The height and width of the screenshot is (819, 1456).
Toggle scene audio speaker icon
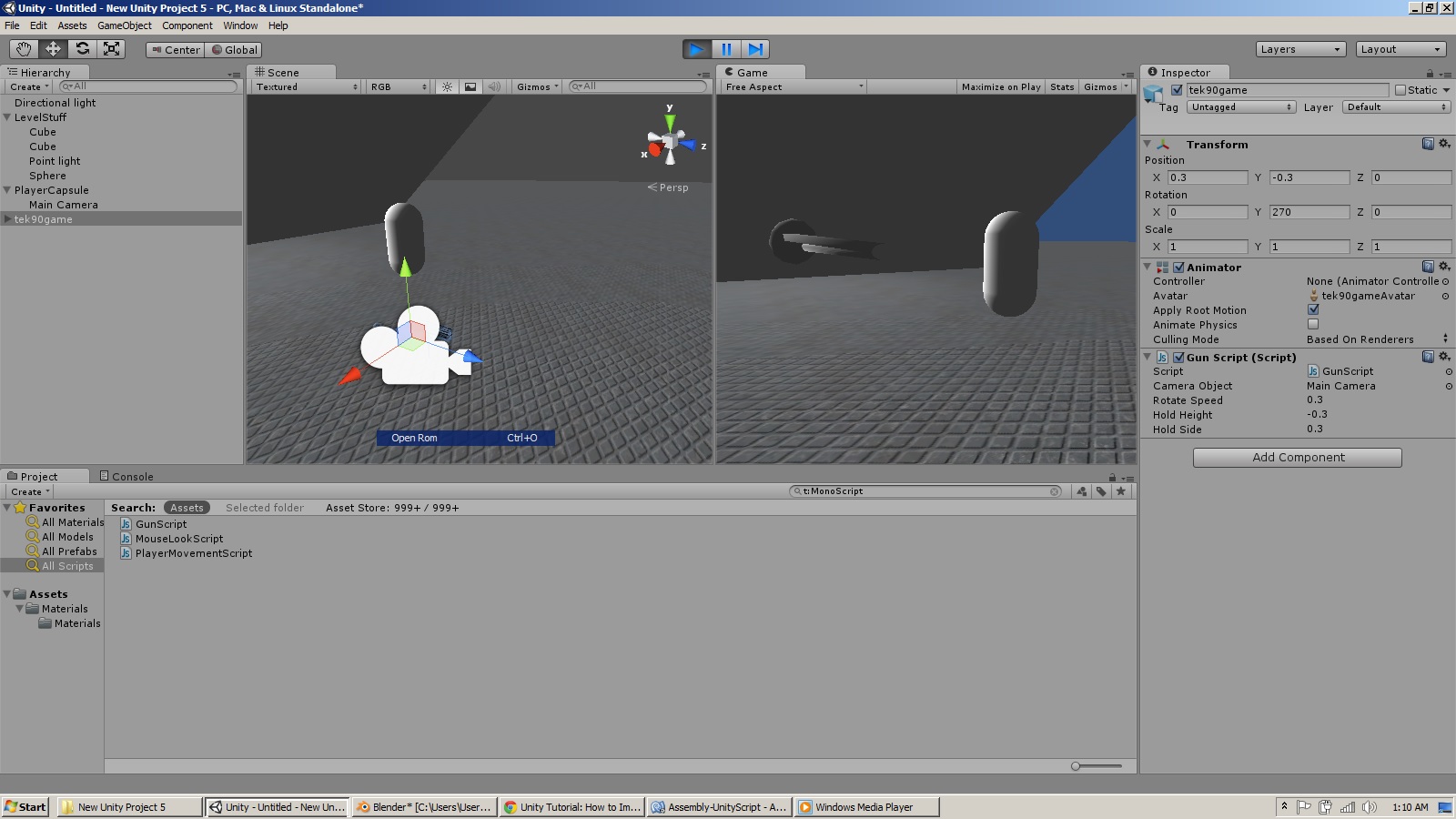click(x=494, y=86)
